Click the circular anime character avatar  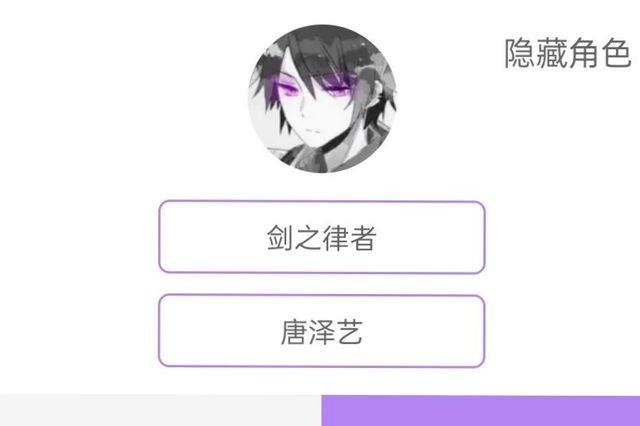coord(322,98)
